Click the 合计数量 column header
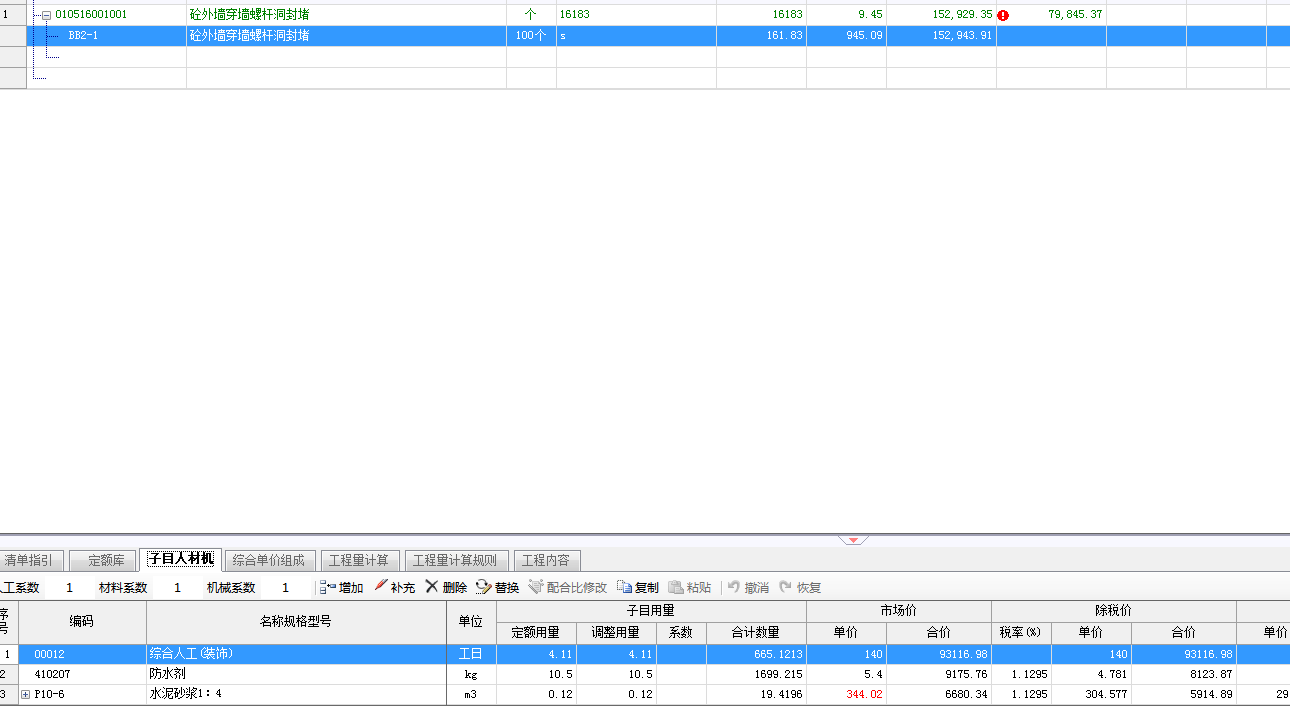 [x=756, y=633]
